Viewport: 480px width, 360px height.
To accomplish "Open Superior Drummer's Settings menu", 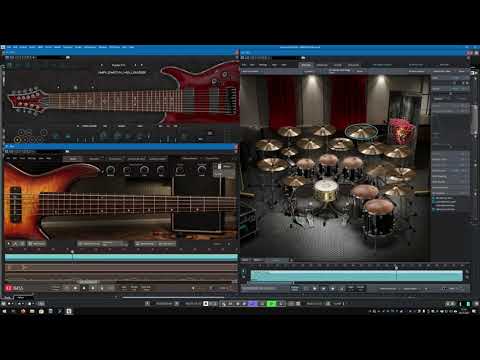I will tap(263, 65).
